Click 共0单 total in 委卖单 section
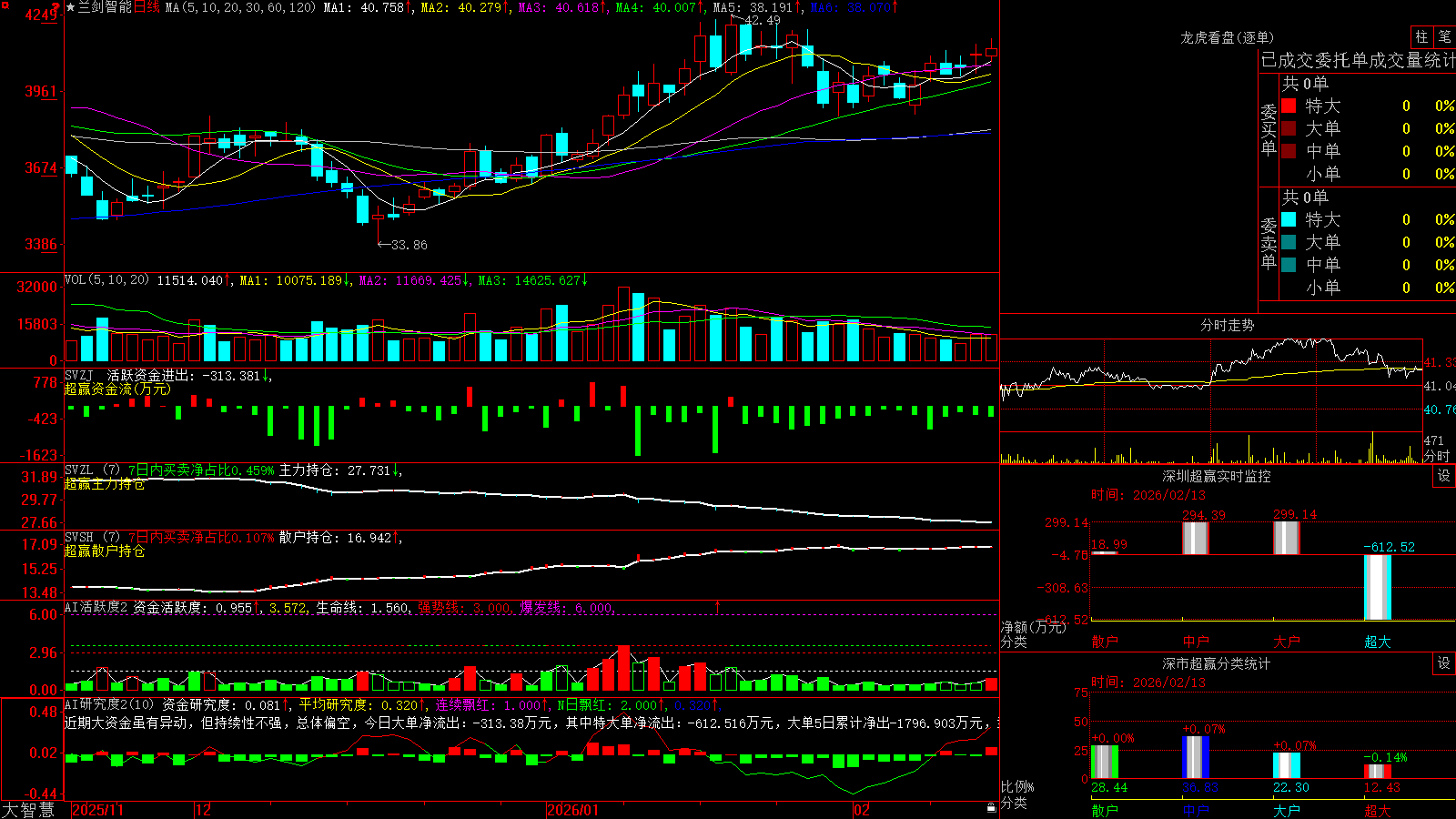This screenshot has height=819, width=1456. (x=1305, y=197)
